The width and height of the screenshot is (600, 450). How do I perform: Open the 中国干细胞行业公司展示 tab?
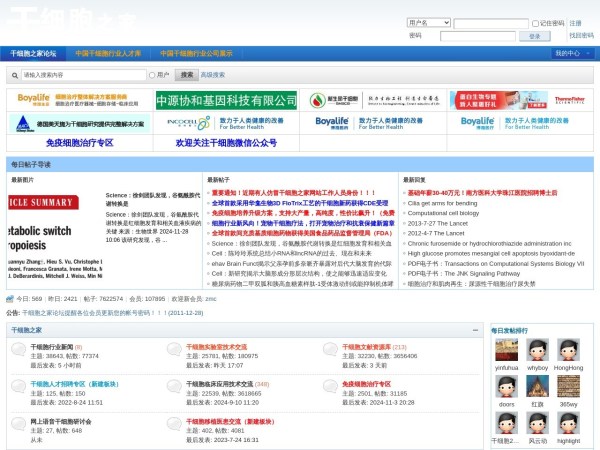tap(196, 53)
